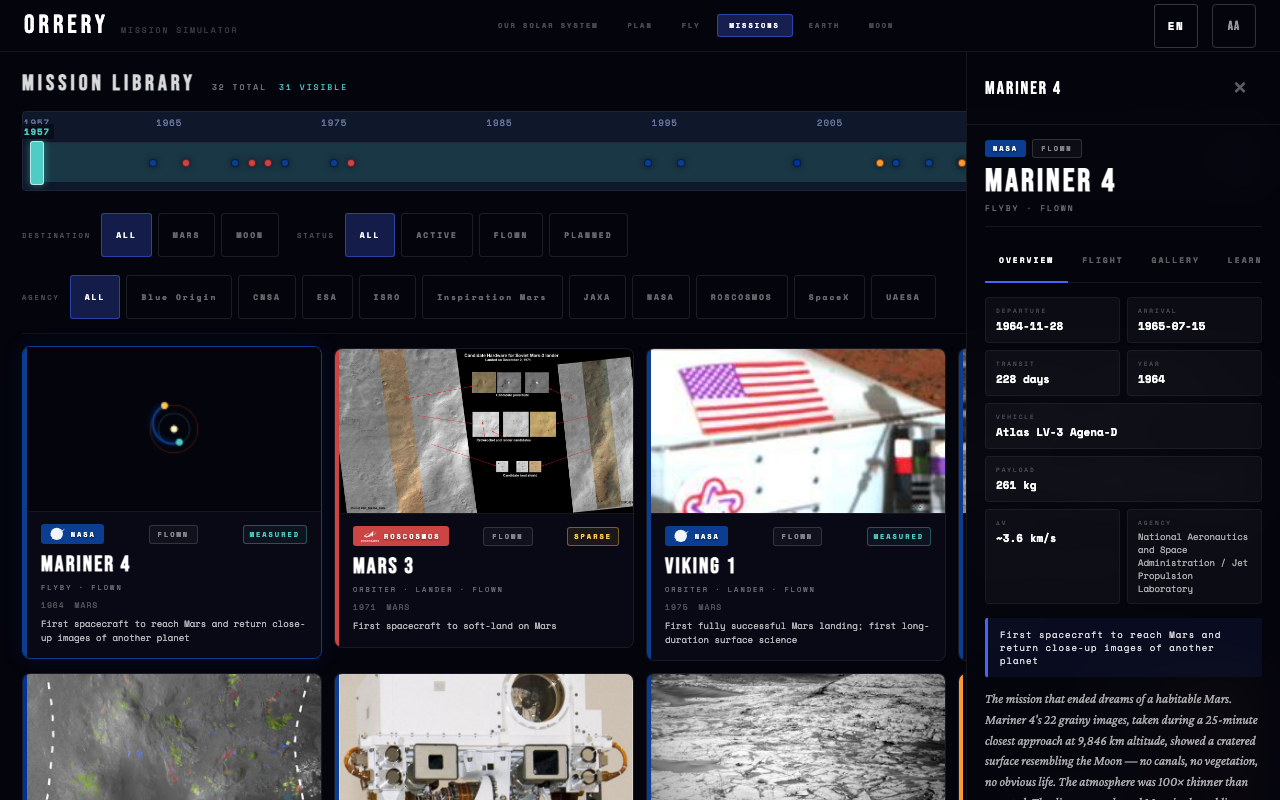This screenshot has width=1280, height=800.
Task: Grab the 1957 timeline slider handle
Action: click(37, 162)
